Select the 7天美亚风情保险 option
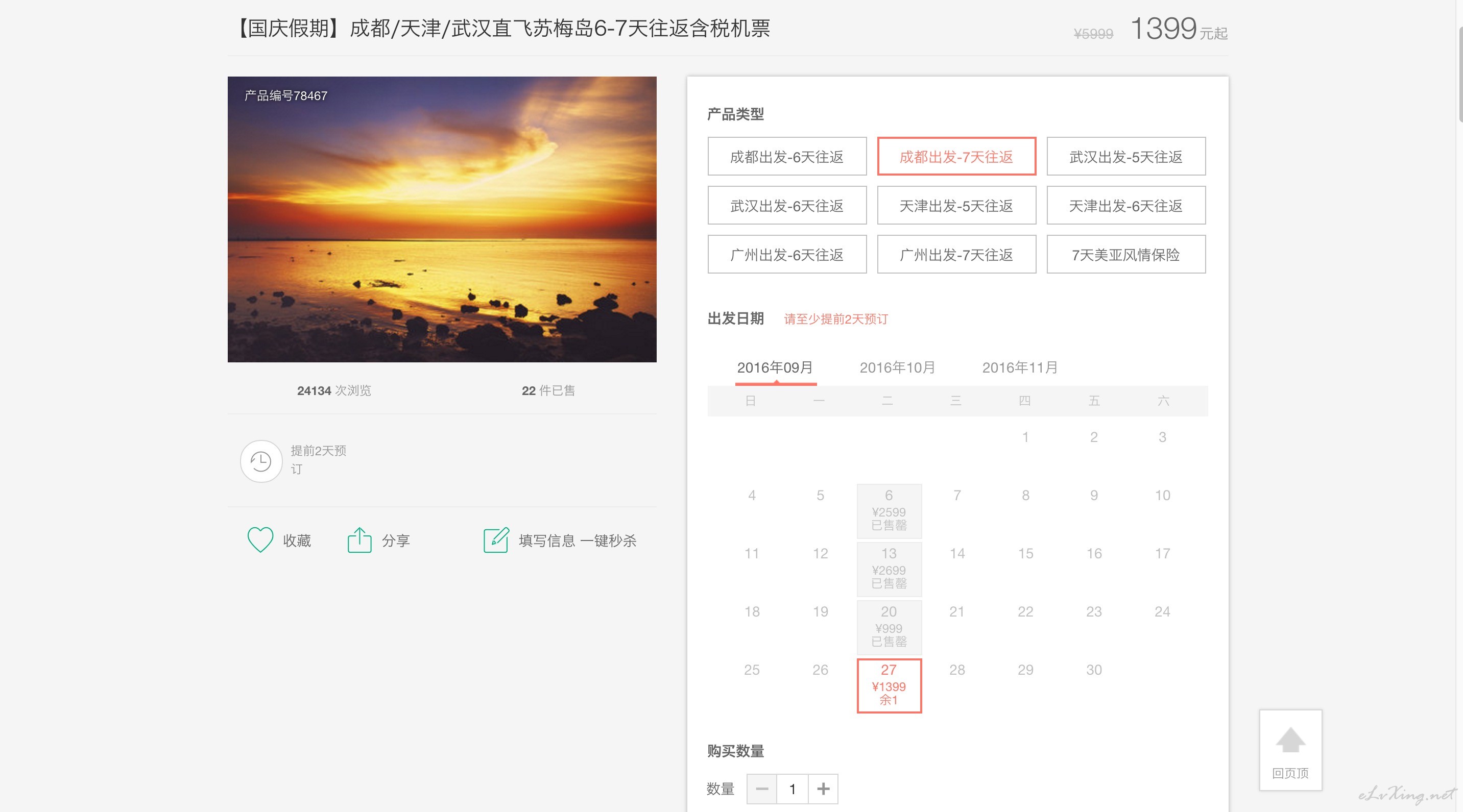This screenshot has width=1463, height=812. click(1125, 255)
